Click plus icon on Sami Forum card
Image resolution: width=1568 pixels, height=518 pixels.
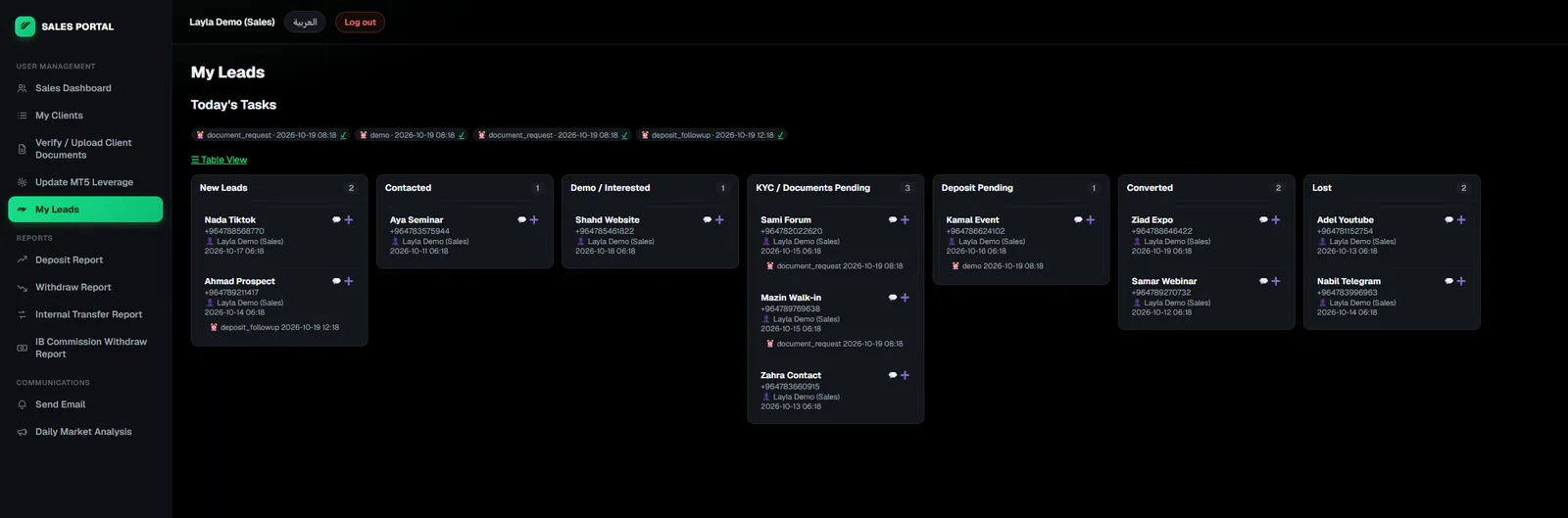905,220
